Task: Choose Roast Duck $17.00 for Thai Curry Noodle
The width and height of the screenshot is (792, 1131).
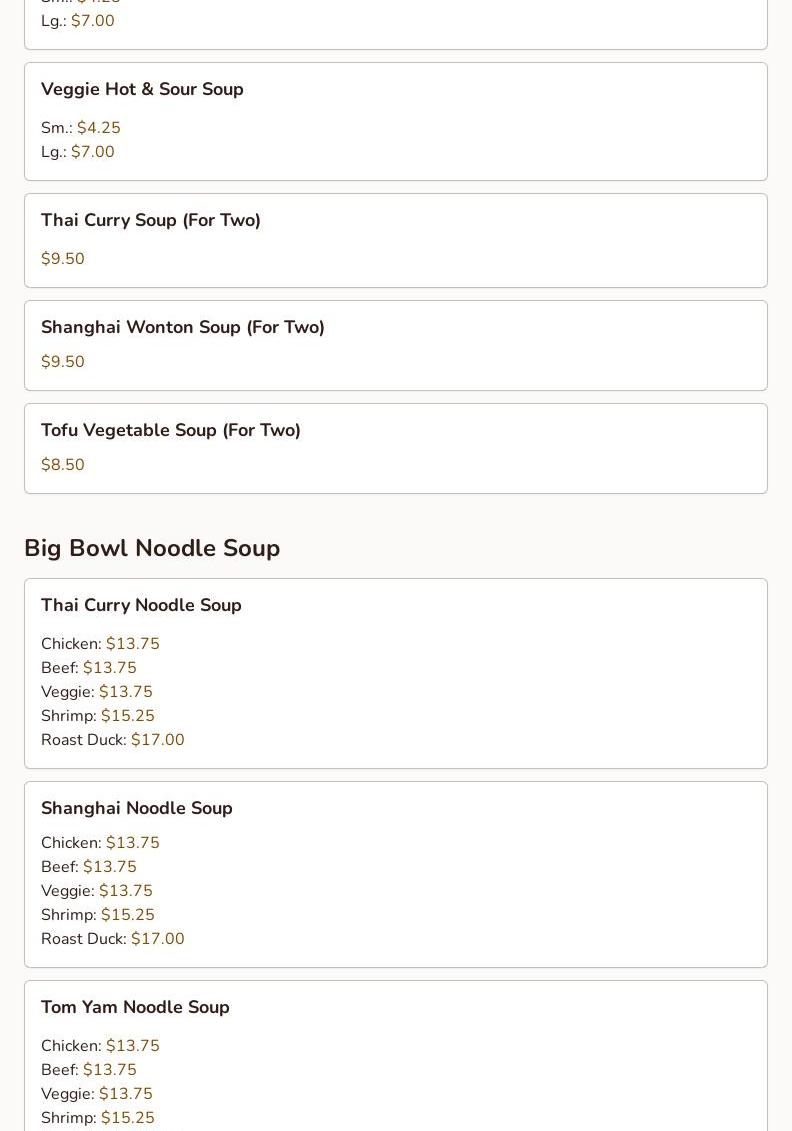Action: click(113, 739)
